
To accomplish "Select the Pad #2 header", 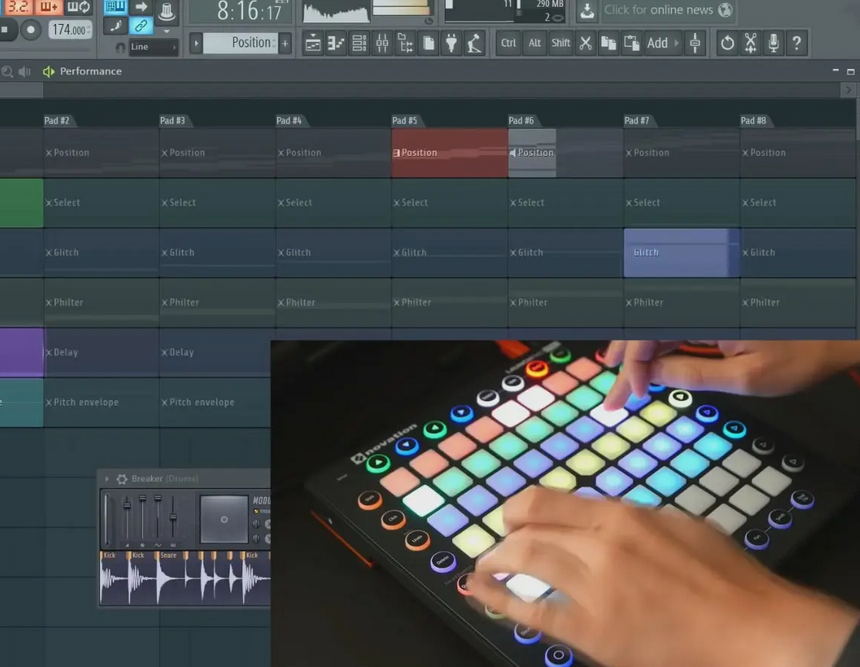I will click(x=57, y=121).
